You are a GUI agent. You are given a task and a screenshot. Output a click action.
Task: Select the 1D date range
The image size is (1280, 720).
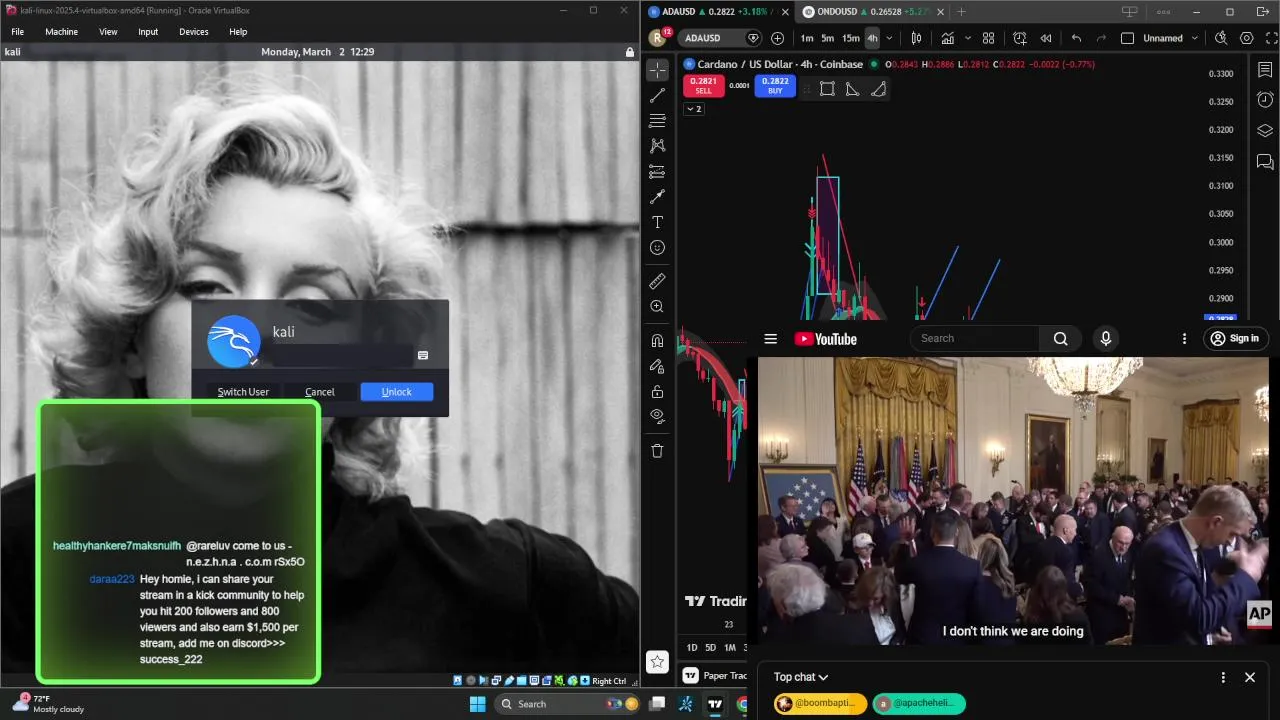coord(692,647)
